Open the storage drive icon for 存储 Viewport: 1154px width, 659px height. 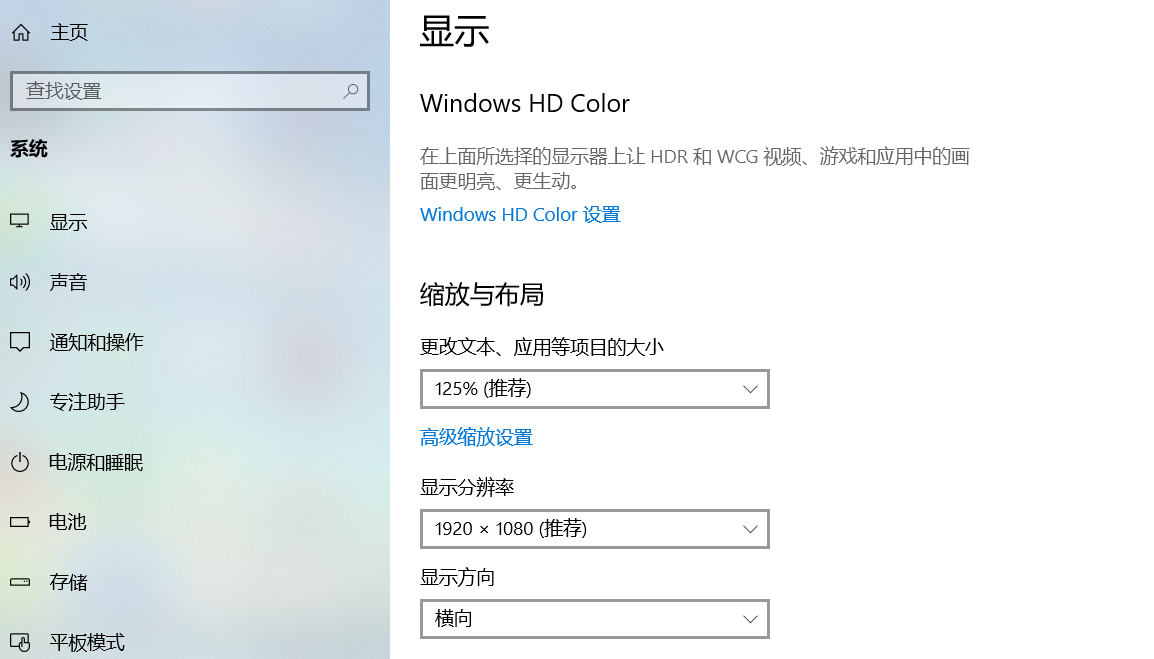pos(20,582)
